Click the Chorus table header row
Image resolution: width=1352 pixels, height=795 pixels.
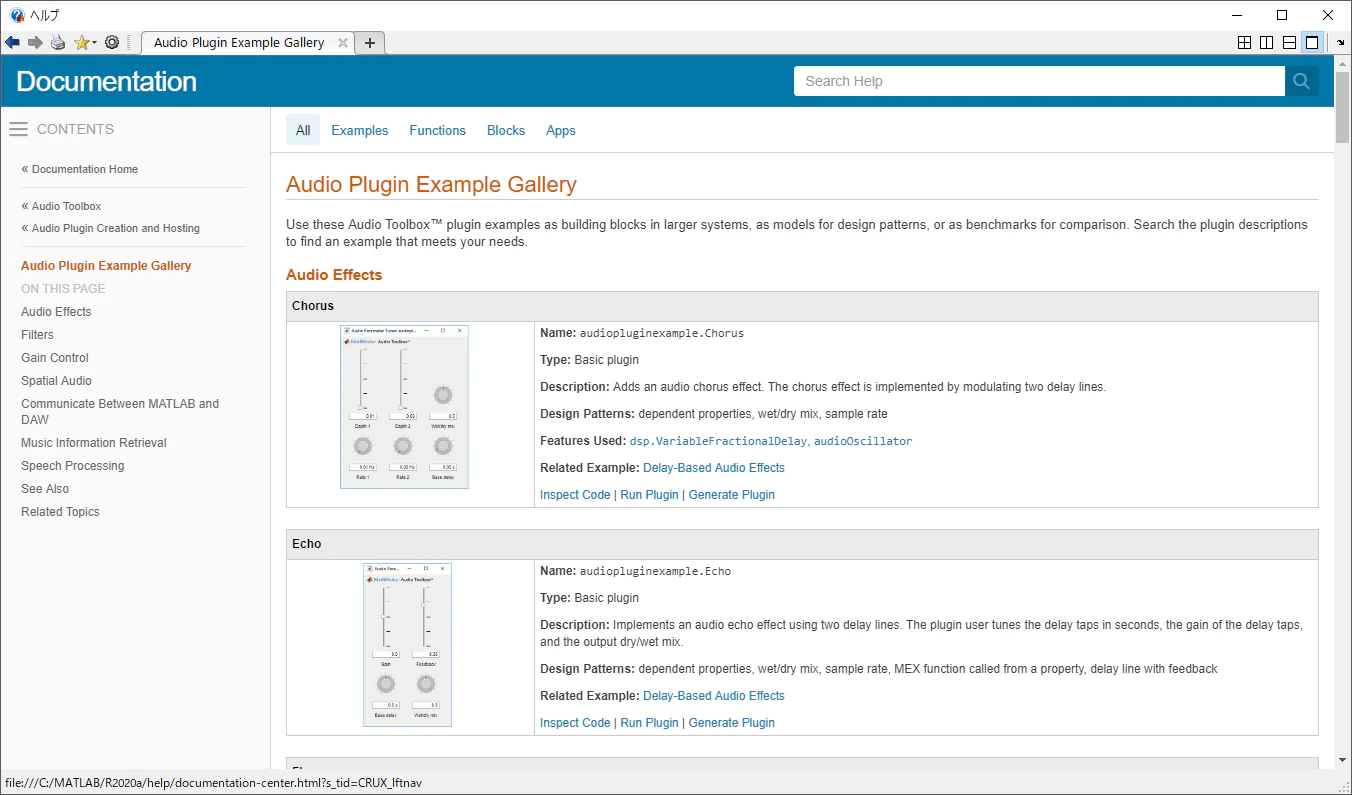(x=802, y=306)
